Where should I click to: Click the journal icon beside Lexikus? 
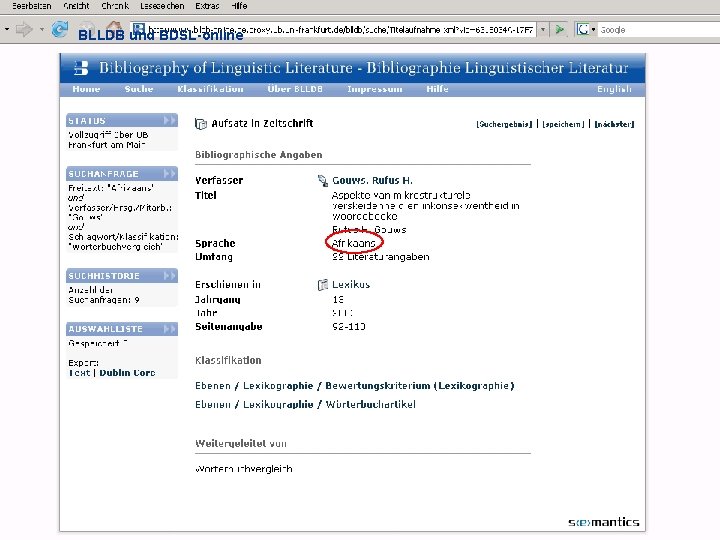(323, 285)
